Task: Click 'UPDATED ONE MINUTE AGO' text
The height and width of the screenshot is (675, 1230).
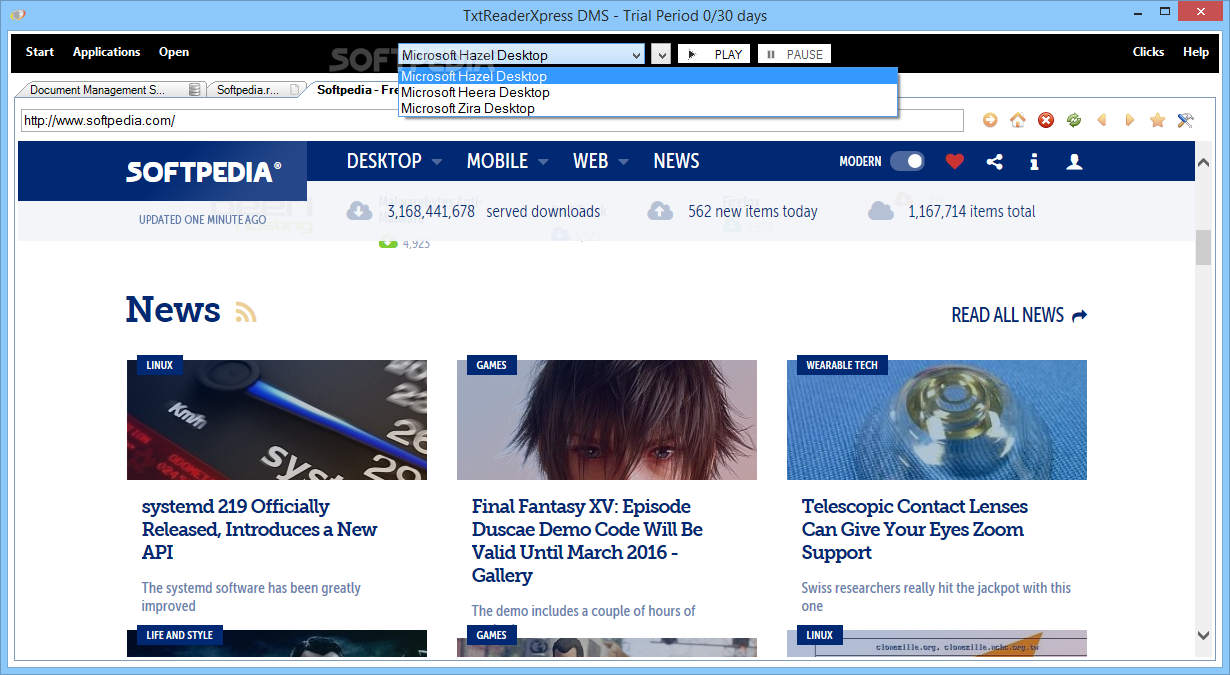Action: pyautogui.click(x=203, y=219)
